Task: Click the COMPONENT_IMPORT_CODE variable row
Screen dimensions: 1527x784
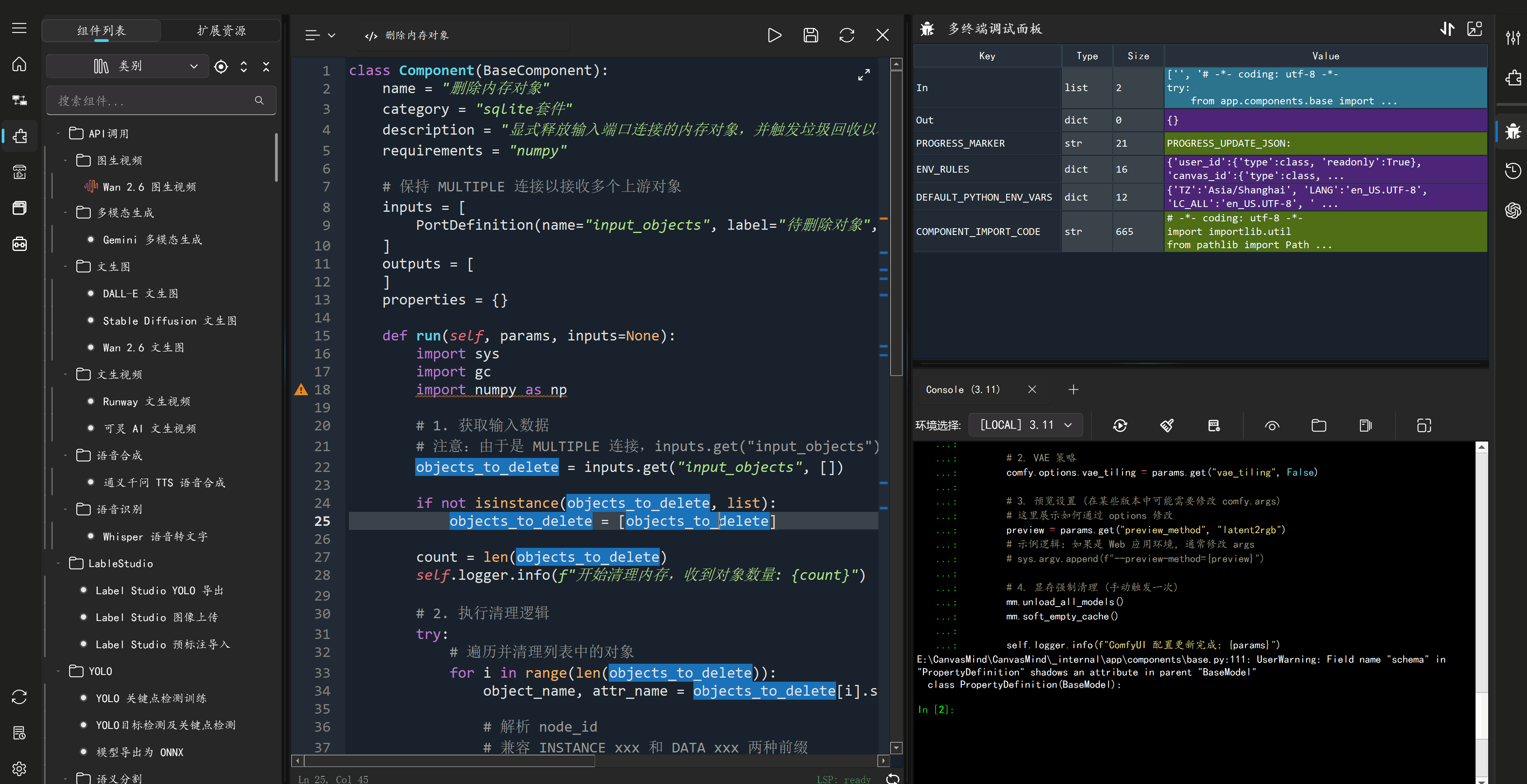Action: (1200, 232)
